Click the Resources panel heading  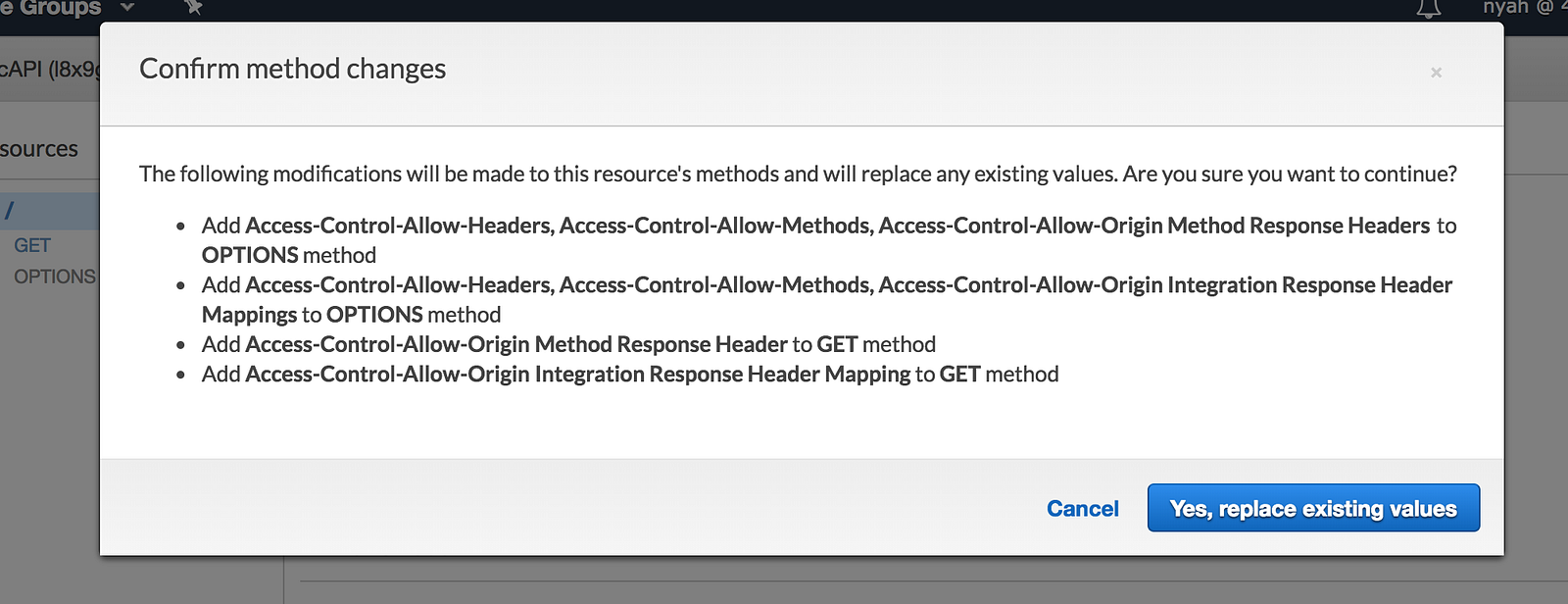[39, 149]
